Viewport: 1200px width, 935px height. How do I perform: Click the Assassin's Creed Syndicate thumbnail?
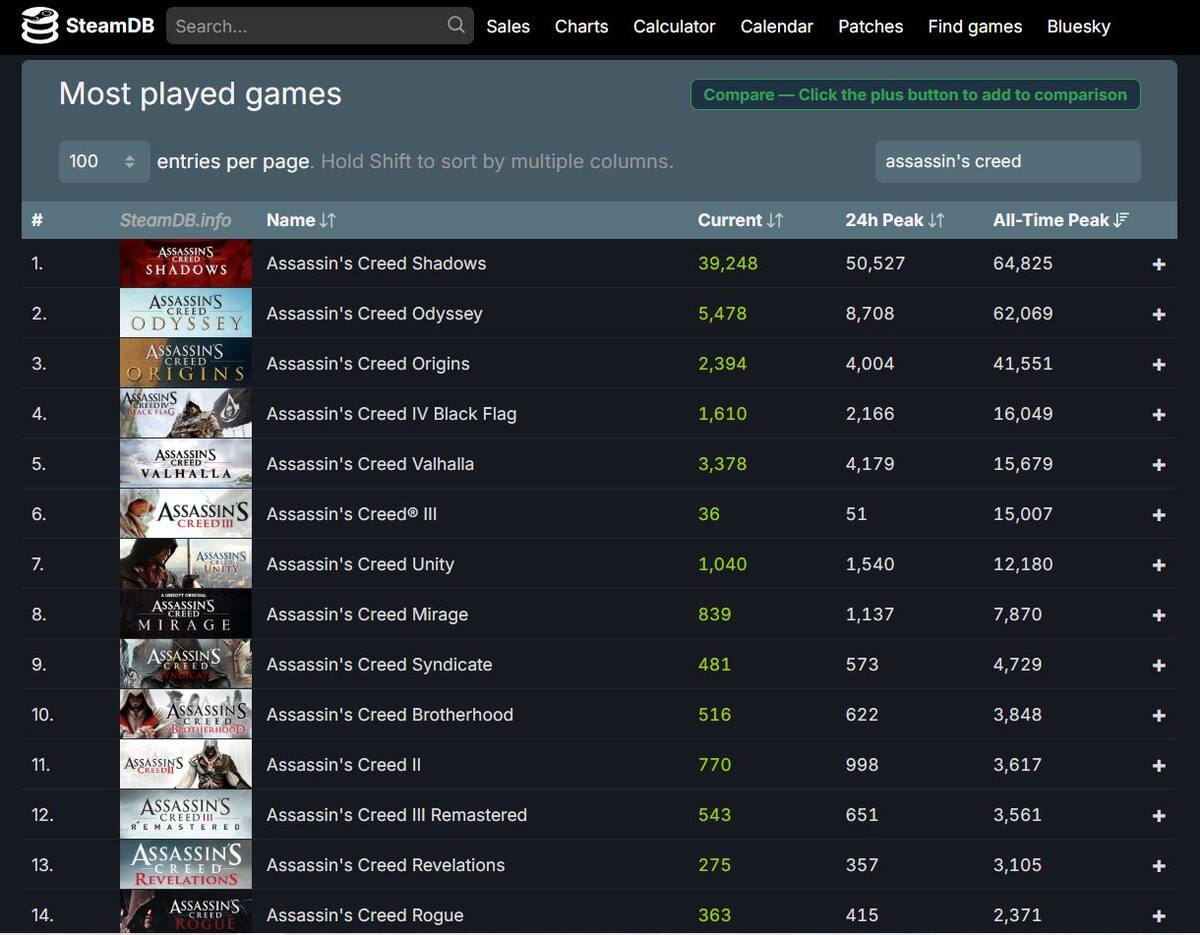coord(186,664)
